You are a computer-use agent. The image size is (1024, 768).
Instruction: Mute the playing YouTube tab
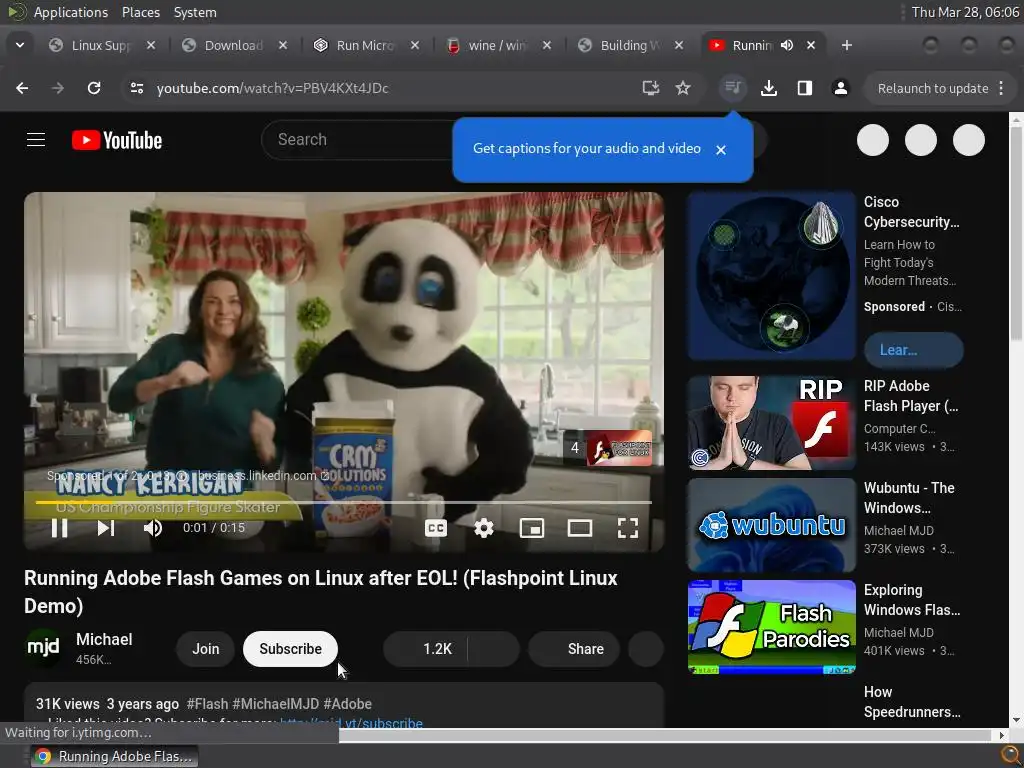[x=787, y=45]
